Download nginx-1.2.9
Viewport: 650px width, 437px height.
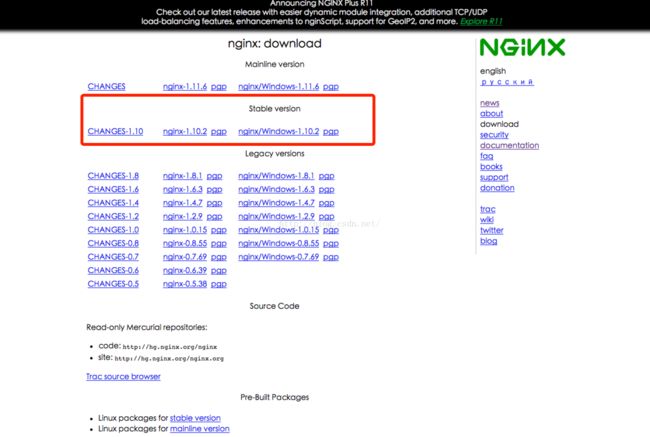click(x=182, y=216)
